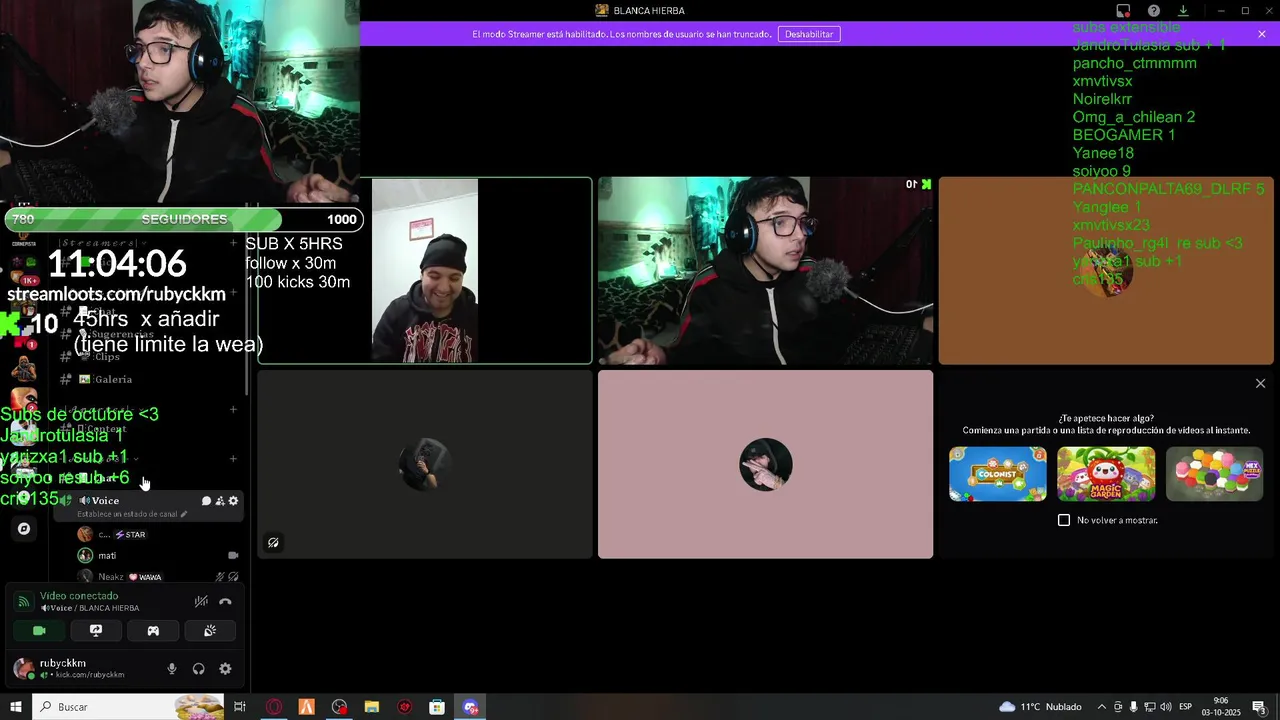Select the voice user with the STAR tag
The image size is (1280, 720).
[x=160, y=534]
